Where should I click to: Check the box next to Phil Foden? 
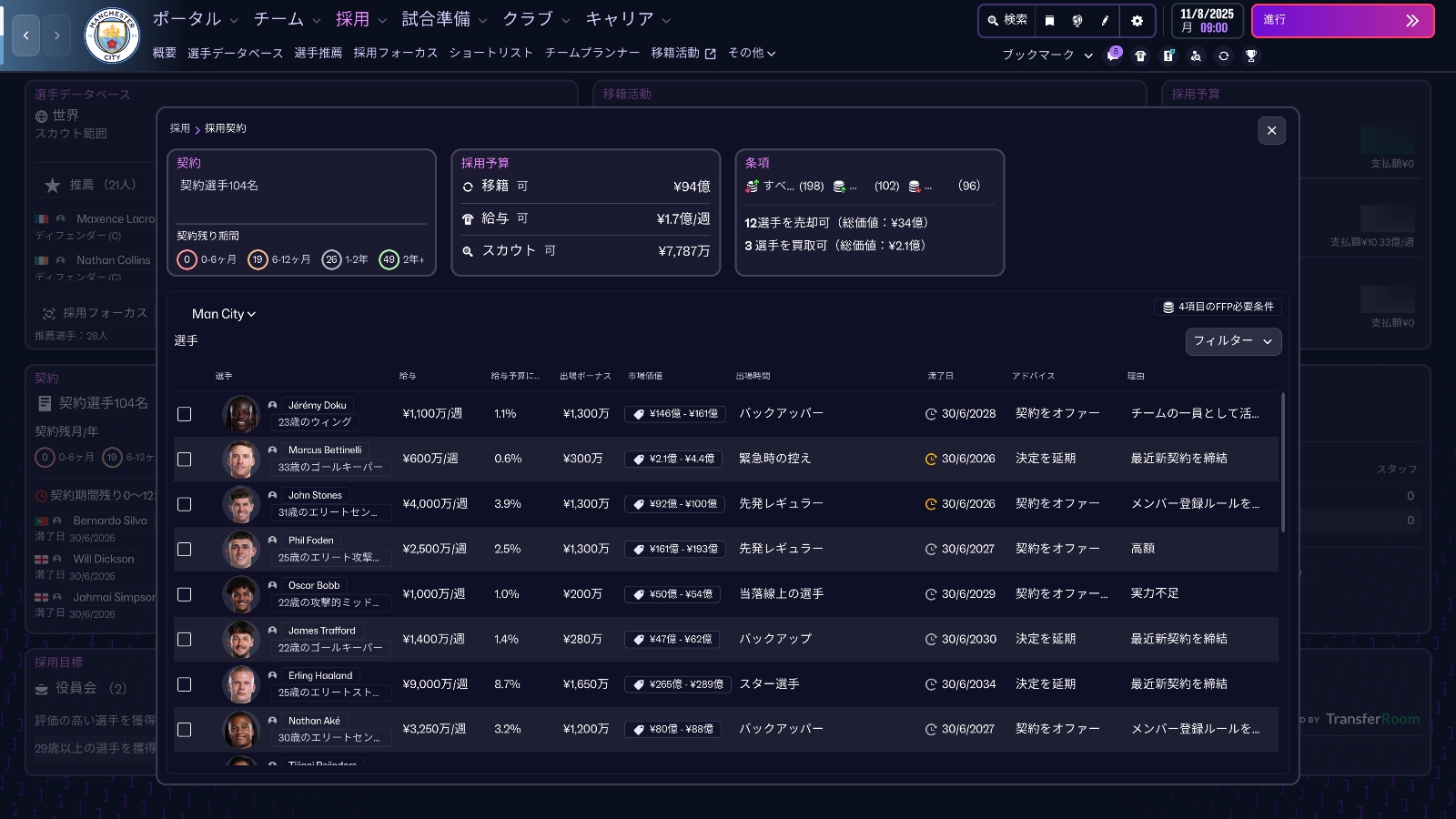tap(184, 550)
